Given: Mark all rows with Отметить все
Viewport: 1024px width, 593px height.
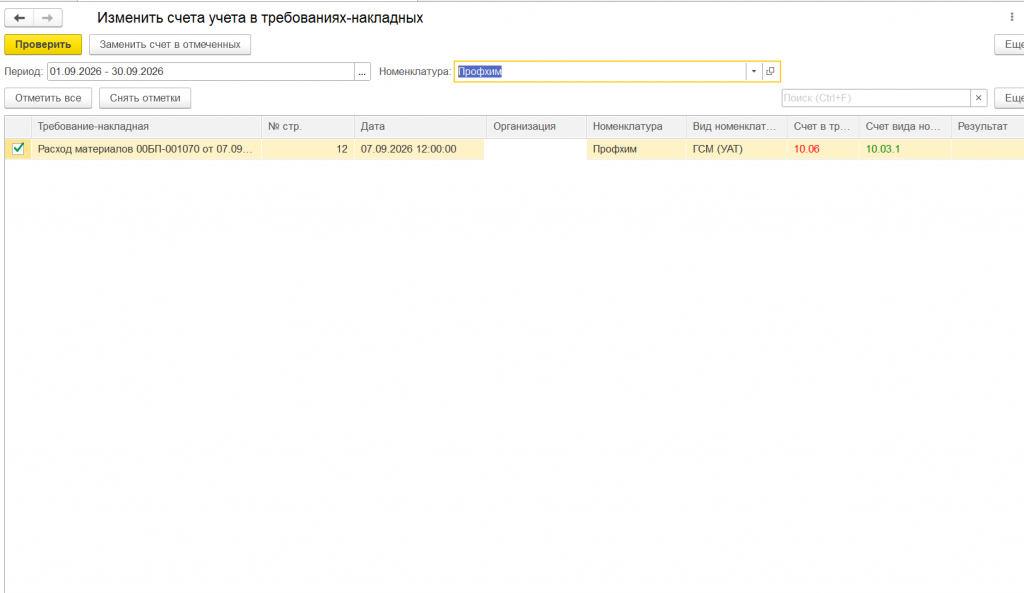Looking at the screenshot, I should (x=48, y=98).
